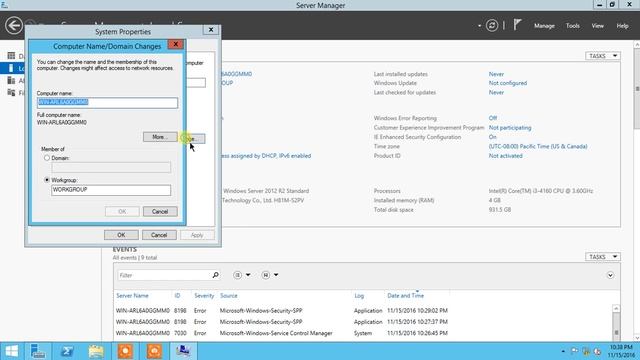
Task: Sort events by Date and Time column
Action: [x=405, y=296]
